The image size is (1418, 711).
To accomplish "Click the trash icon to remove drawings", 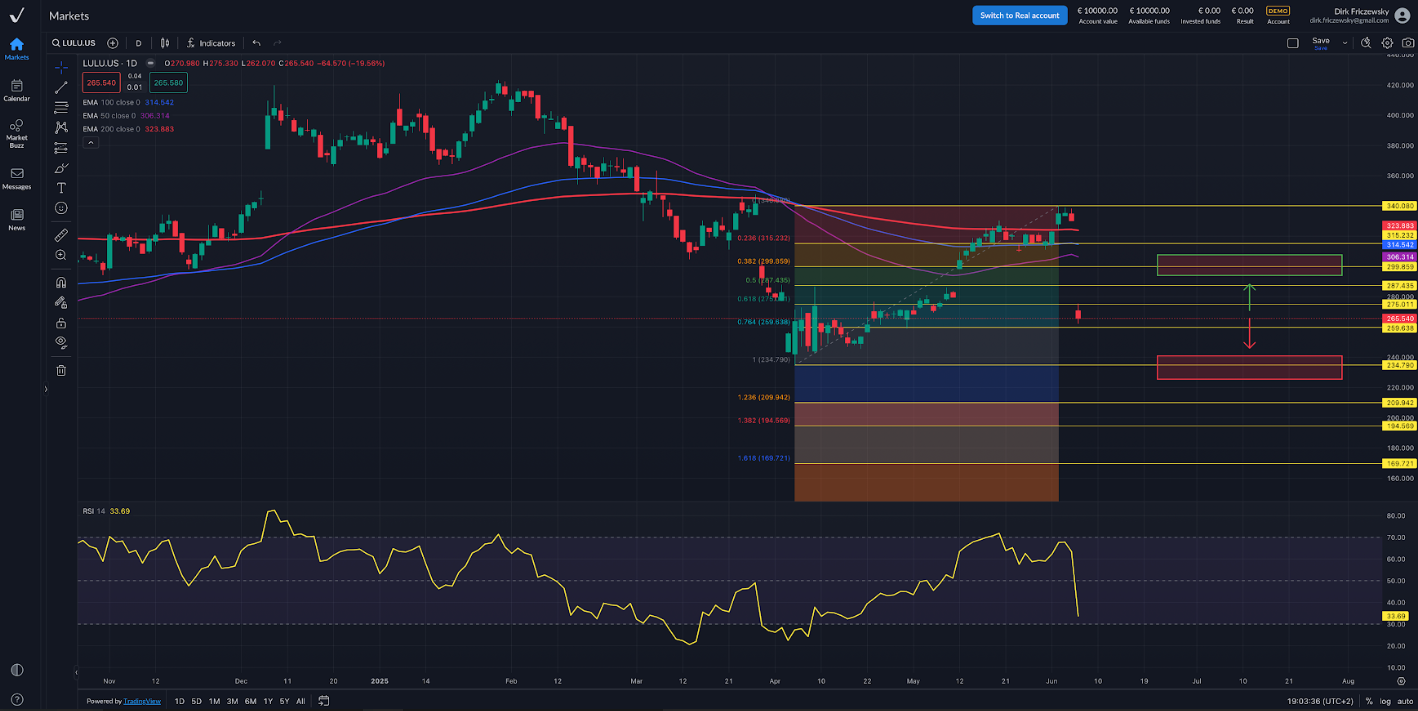I will (61, 370).
